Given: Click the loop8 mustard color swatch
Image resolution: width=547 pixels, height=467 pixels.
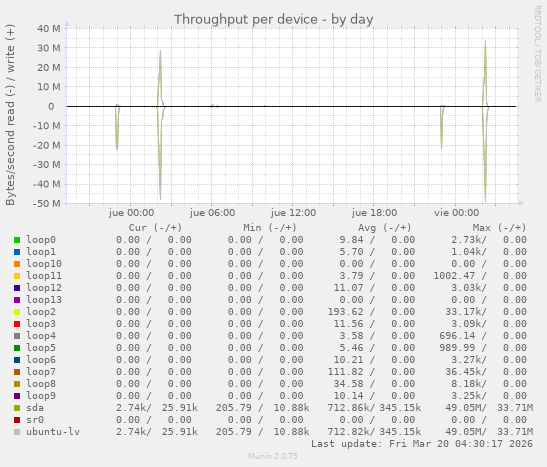Looking at the screenshot, I should 17,384.
